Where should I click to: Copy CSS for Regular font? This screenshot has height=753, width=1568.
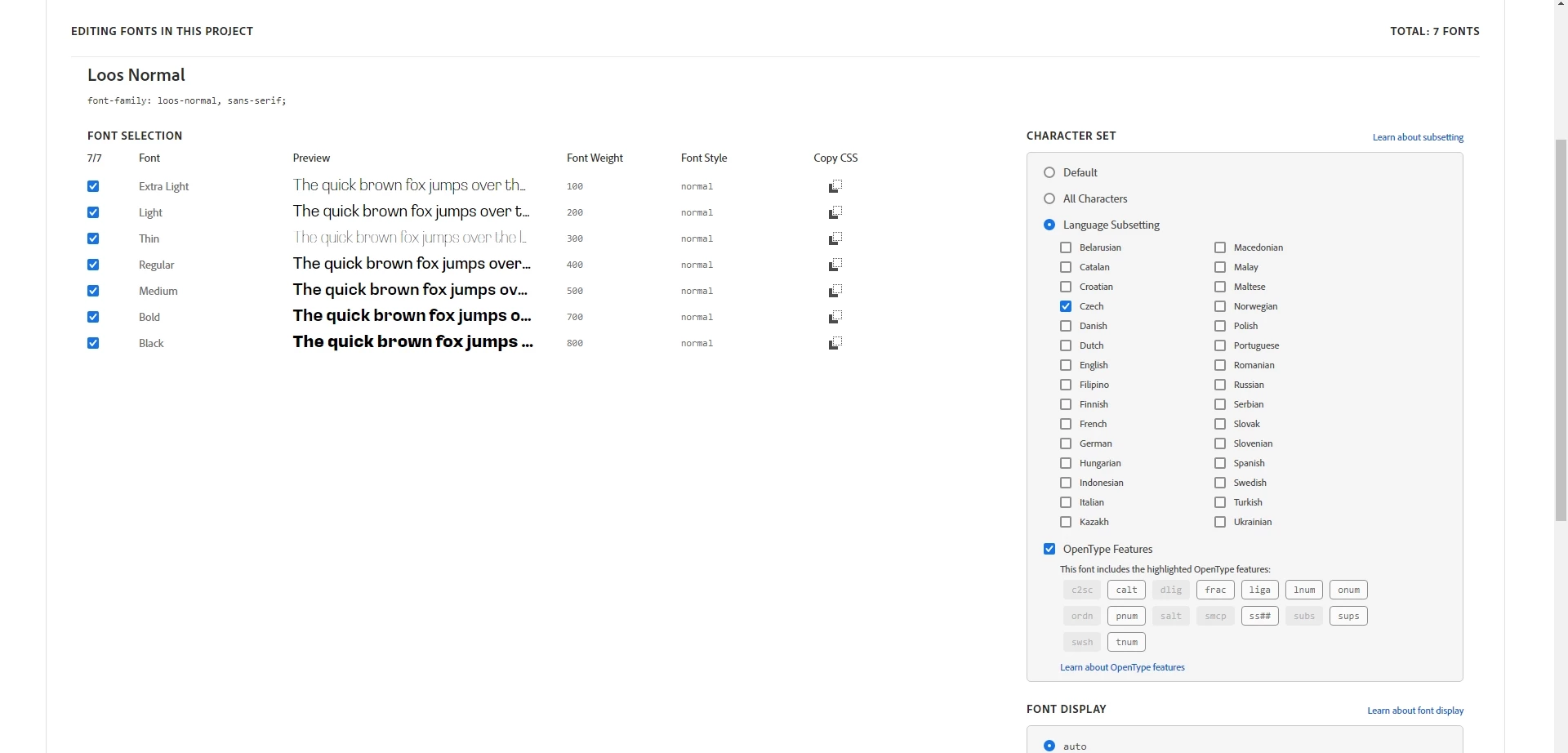tap(835, 265)
